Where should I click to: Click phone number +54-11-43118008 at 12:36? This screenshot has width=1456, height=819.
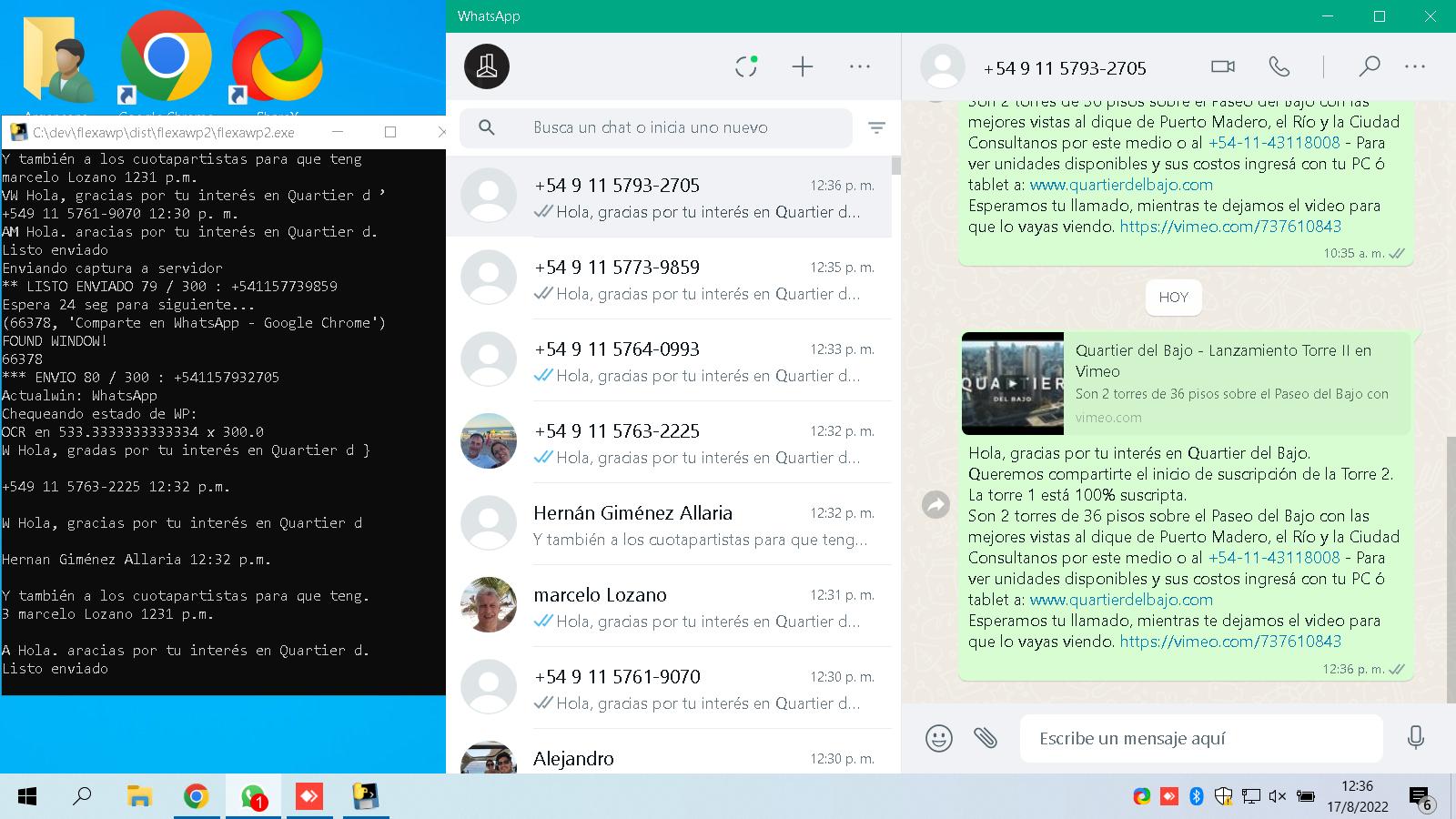[x=1274, y=558]
